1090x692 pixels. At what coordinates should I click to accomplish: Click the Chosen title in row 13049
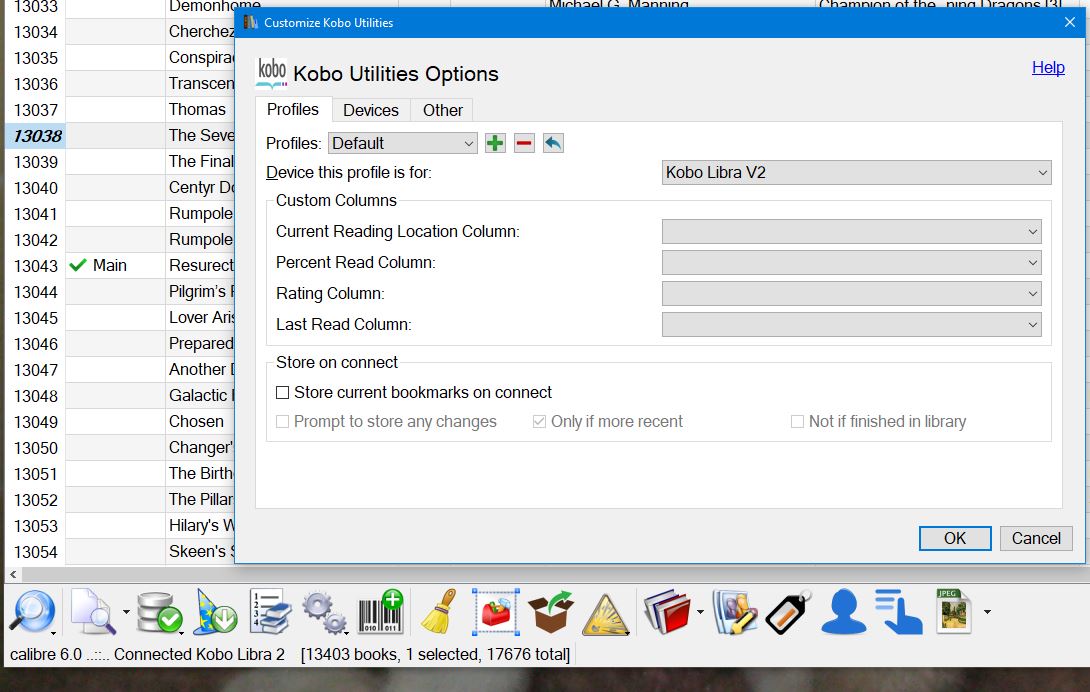click(x=196, y=421)
